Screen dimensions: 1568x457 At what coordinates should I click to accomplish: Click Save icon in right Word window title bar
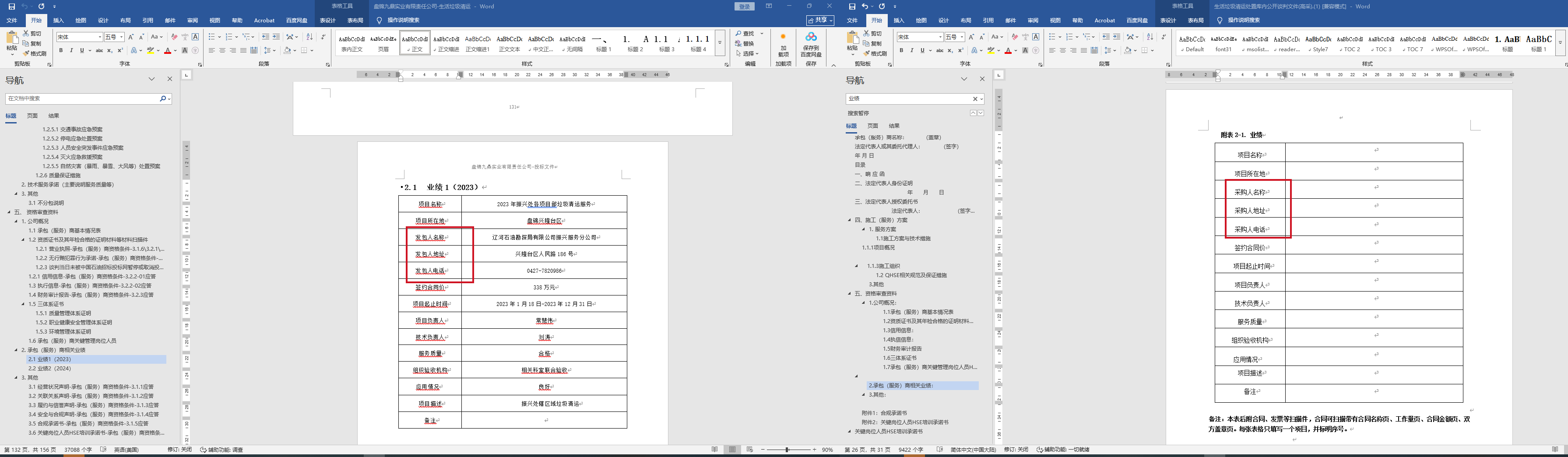851,6
